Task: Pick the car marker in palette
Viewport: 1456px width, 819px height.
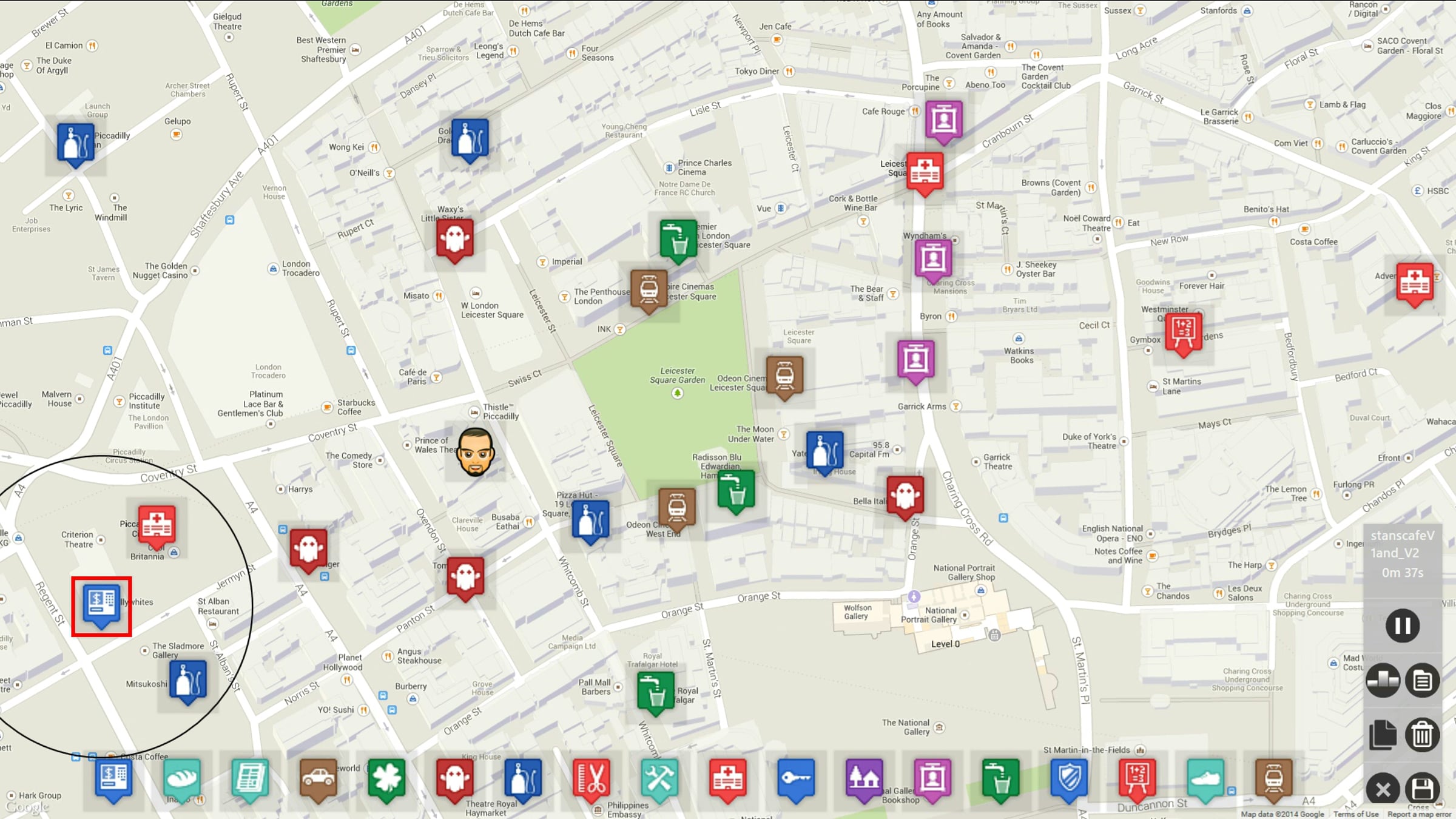Action: coord(318,778)
